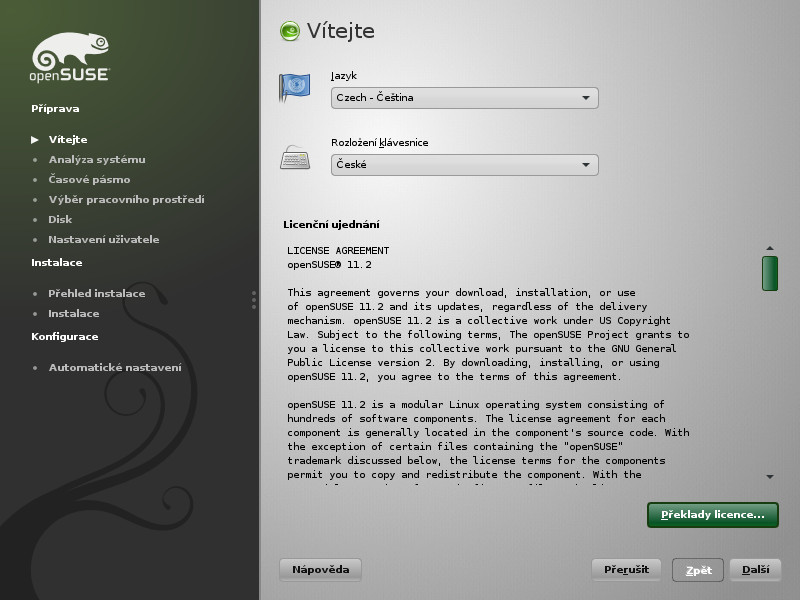
Task: Click the green Vítejte title icon
Action: pyautogui.click(x=290, y=31)
